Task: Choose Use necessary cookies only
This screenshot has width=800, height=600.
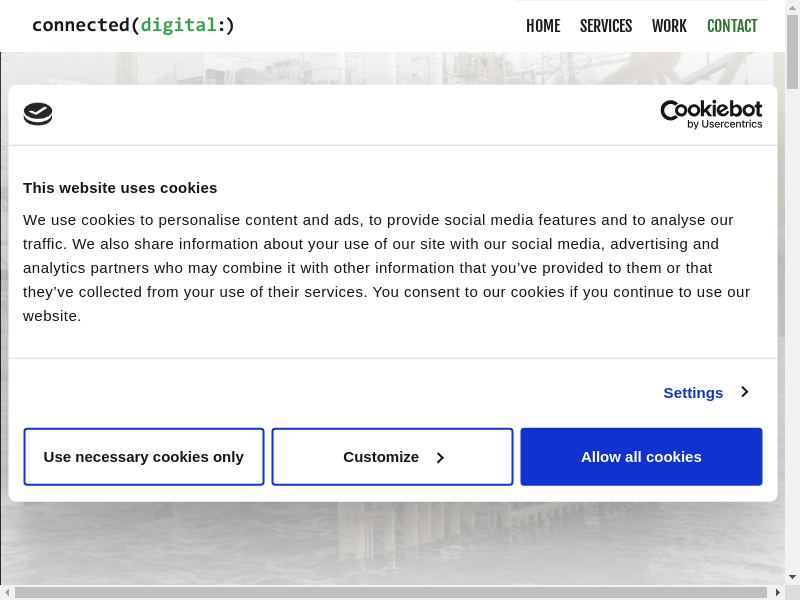Action: (144, 457)
